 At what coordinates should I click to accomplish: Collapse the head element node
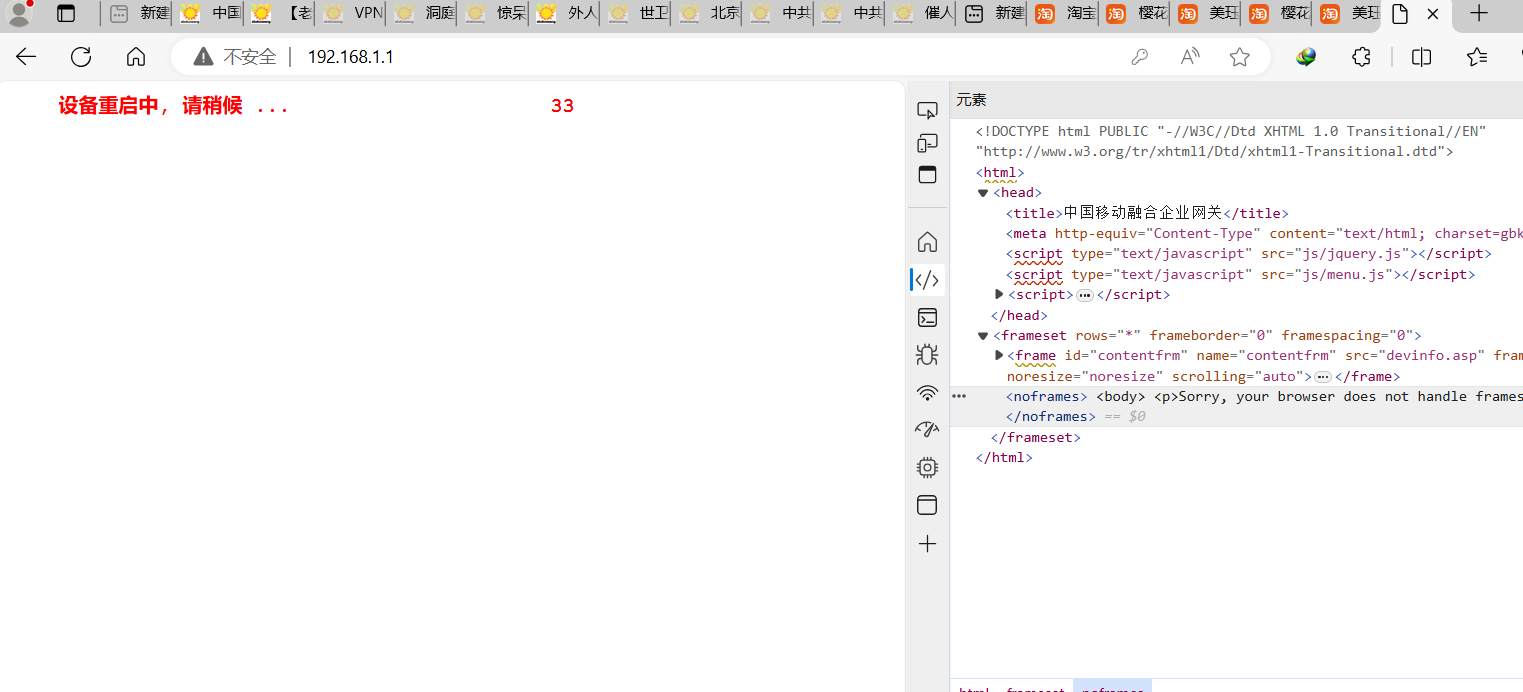tap(983, 193)
